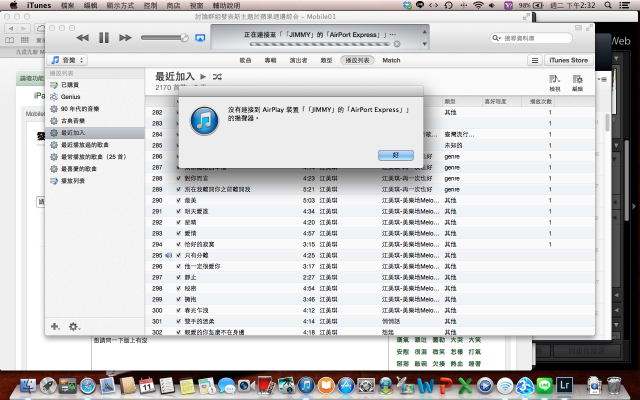Click the down arrow in the status display
The width and height of the screenshot is (640, 400).
point(424,44)
